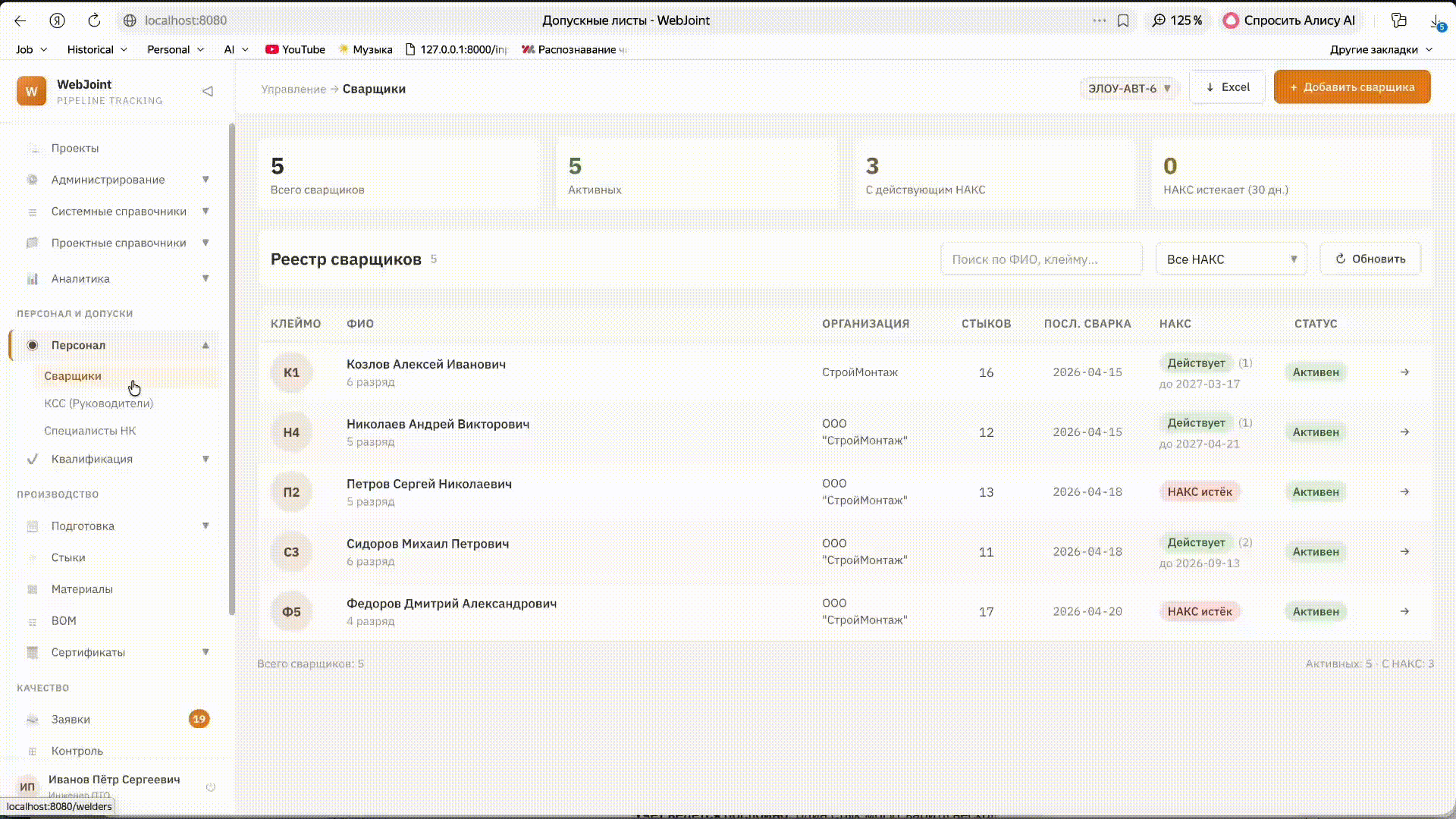Open YouTube bookmark

tap(295, 49)
